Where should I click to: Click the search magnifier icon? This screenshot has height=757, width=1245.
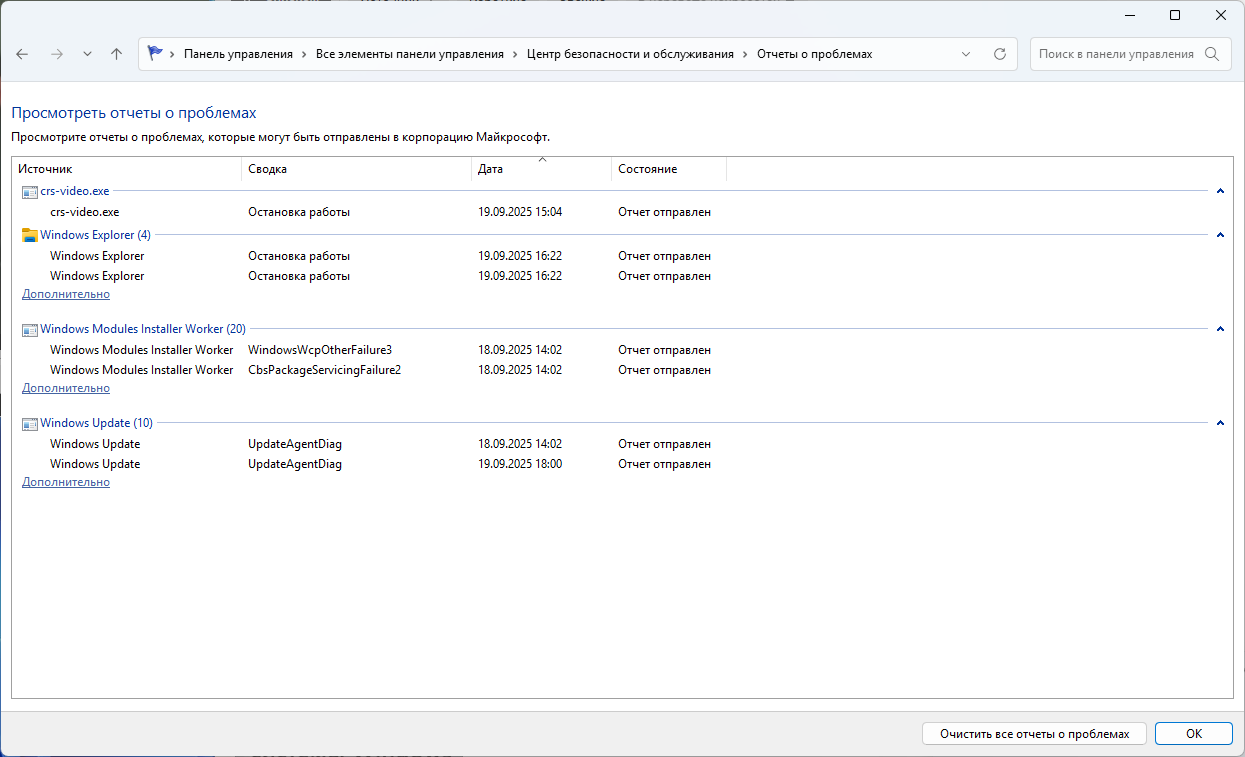point(1212,54)
